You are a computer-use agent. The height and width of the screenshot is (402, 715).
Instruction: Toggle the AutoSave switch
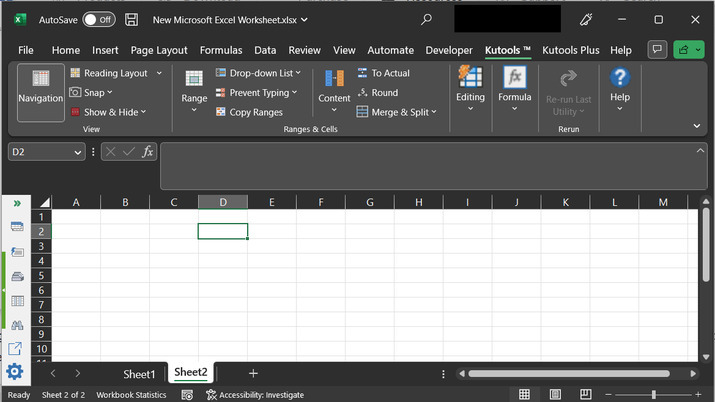[x=98, y=19]
